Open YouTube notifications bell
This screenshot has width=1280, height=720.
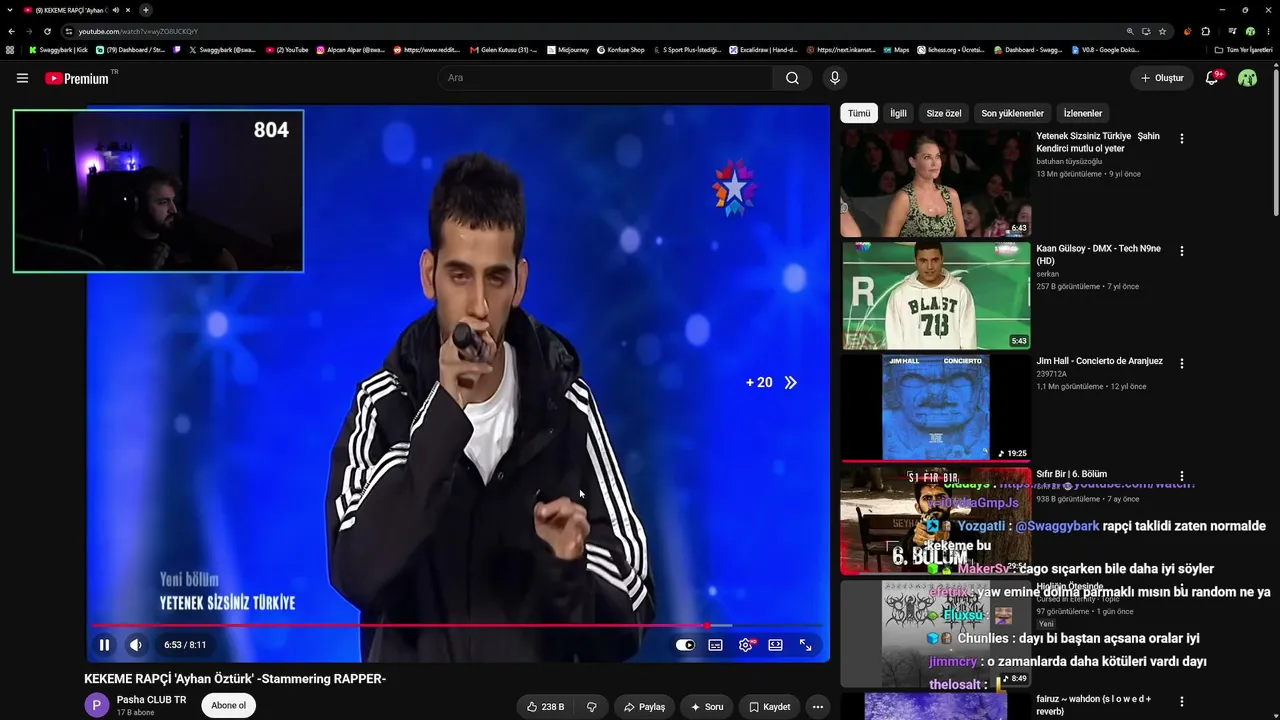[x=1212, y=78]
